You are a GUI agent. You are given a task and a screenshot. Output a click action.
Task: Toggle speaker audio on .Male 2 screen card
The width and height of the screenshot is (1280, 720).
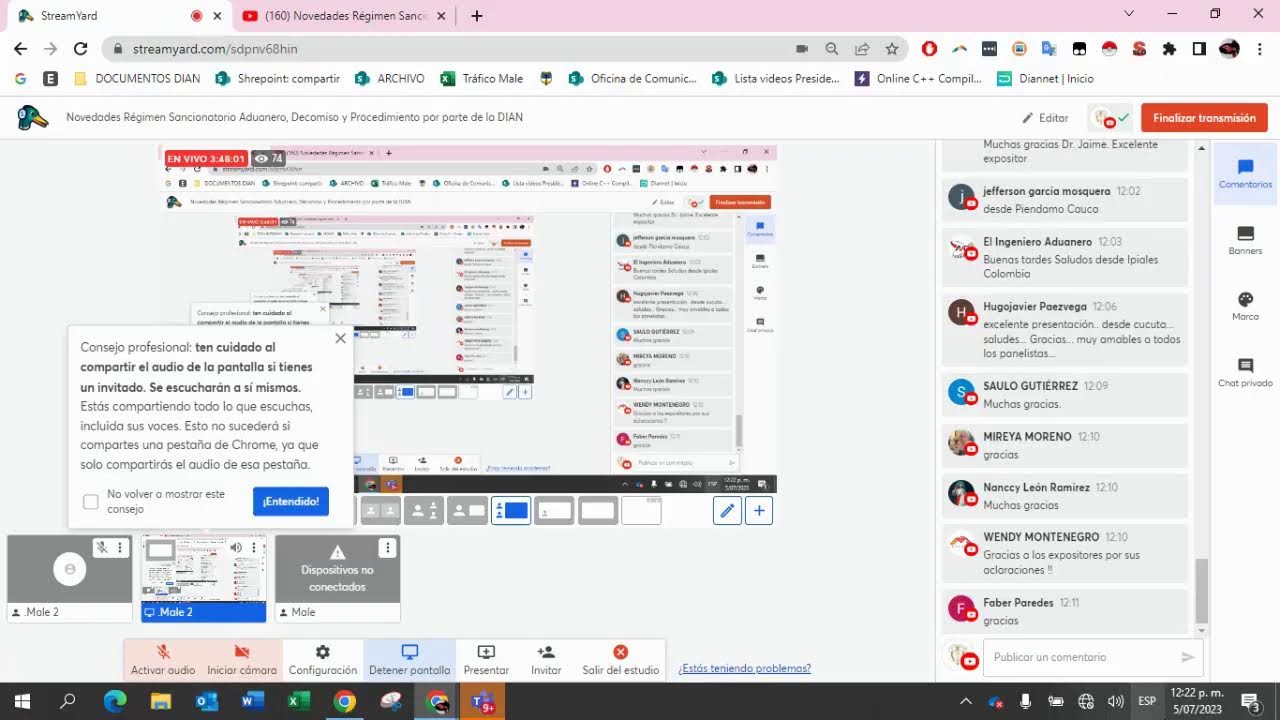[237, 548]
